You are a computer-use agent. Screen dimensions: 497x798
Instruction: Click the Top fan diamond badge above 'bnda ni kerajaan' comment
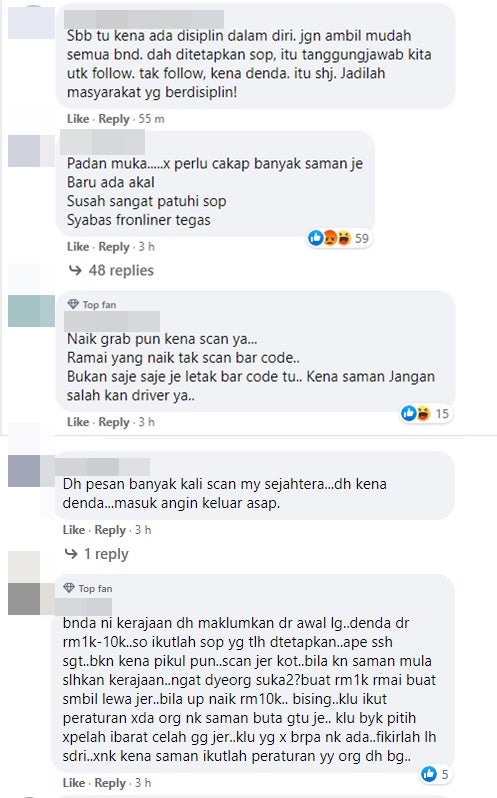69,588
